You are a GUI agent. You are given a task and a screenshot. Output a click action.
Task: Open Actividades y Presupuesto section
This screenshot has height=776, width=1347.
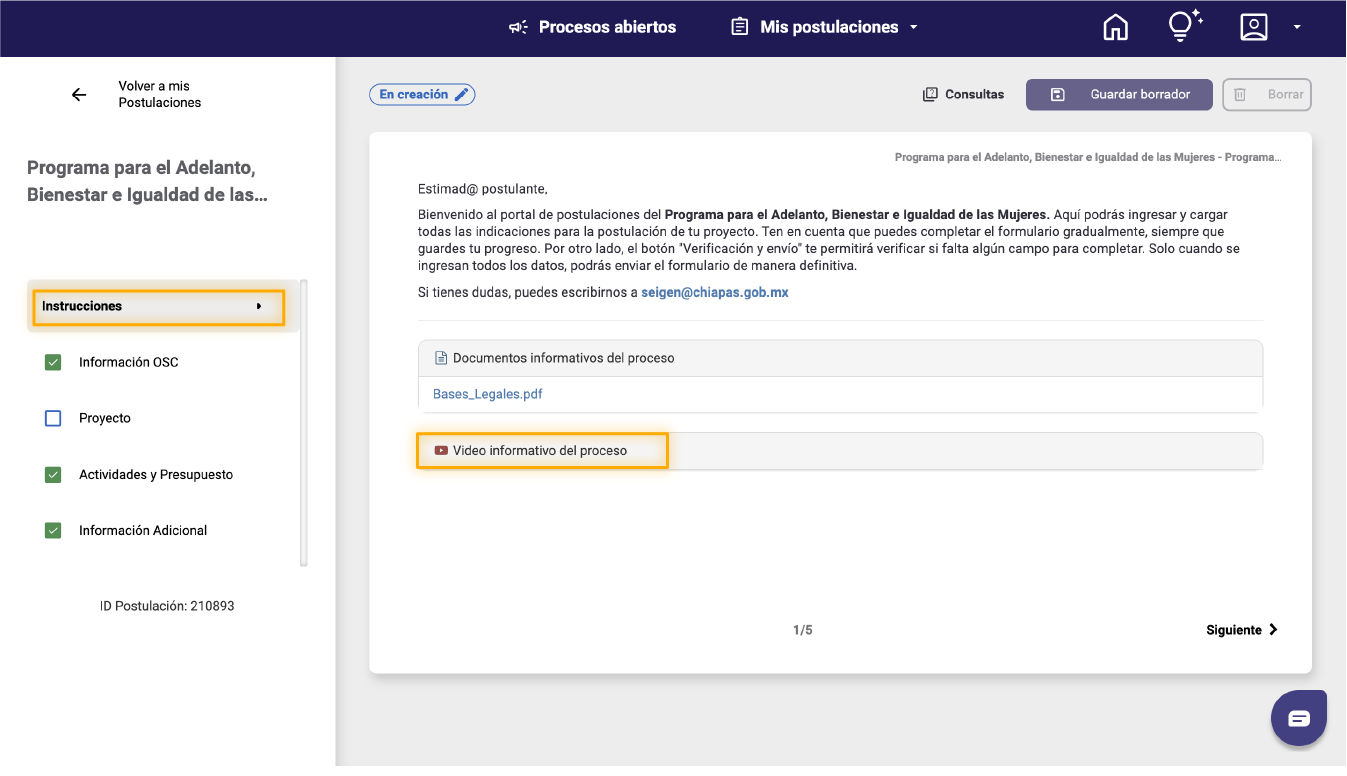[x=156, y=474]
